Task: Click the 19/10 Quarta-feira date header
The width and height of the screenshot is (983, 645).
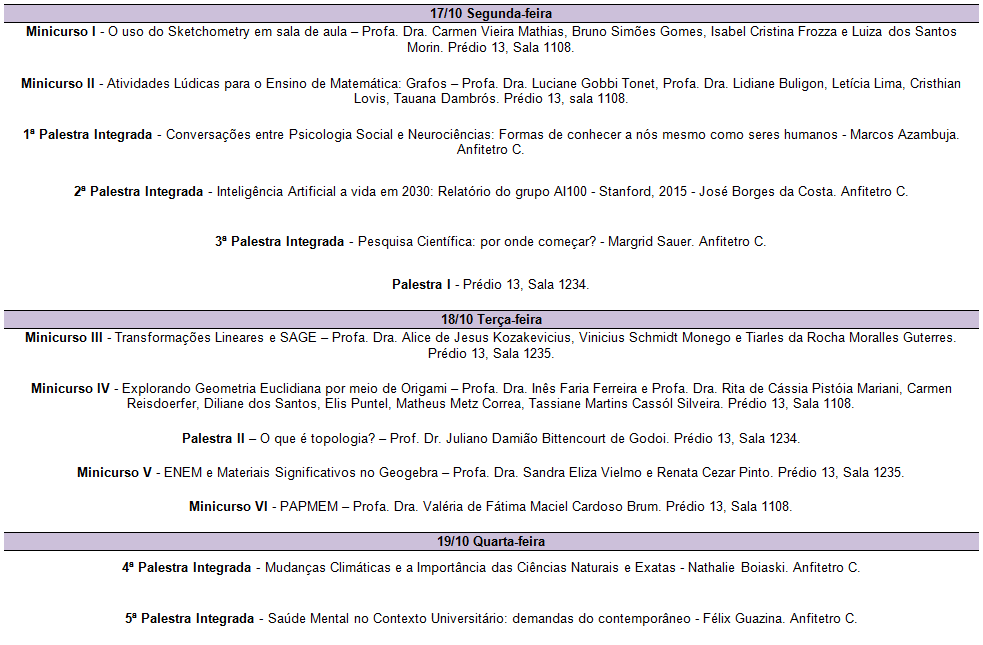Action: (491, 541)
